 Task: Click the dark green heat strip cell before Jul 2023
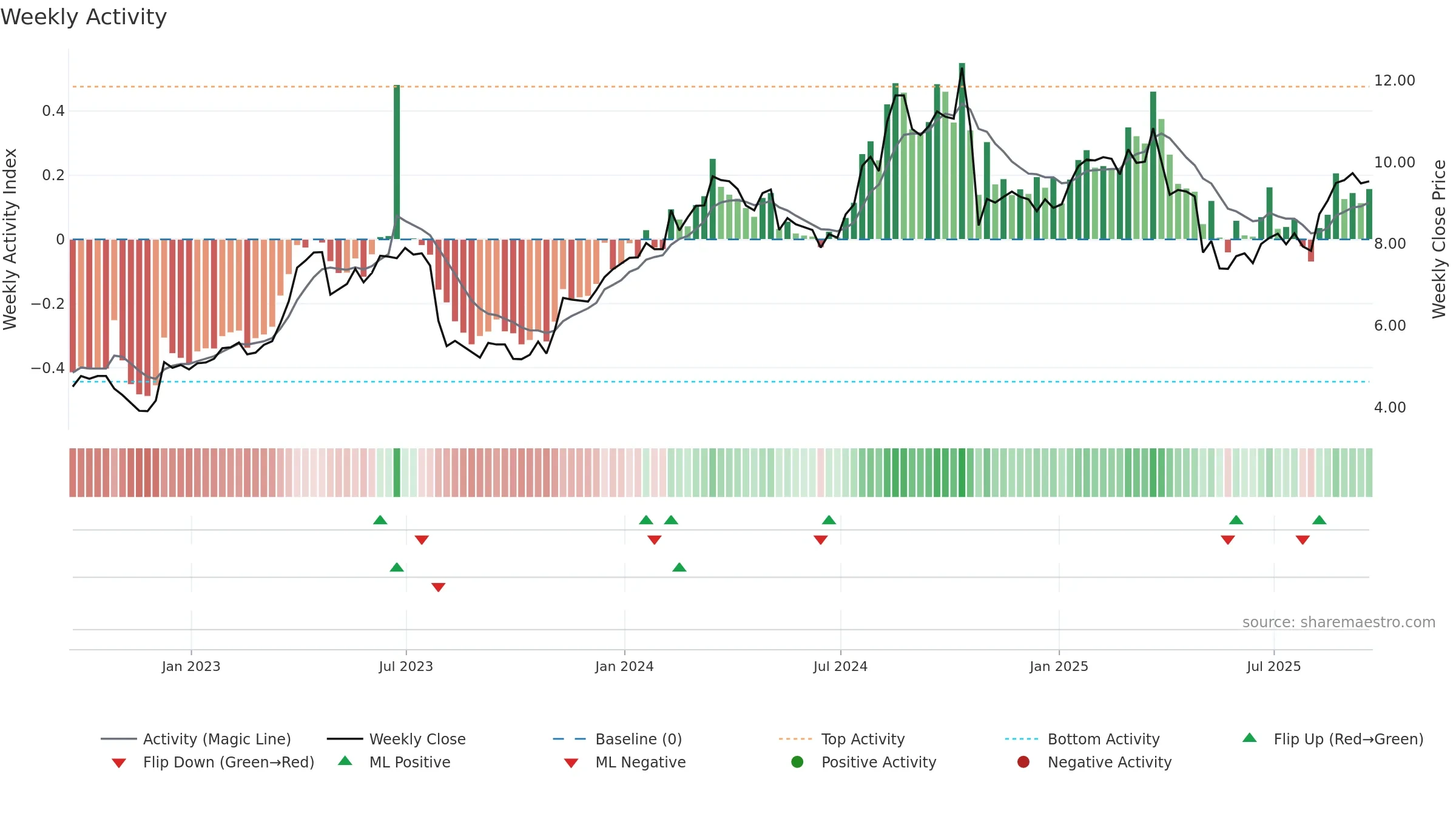pos(397,473)
